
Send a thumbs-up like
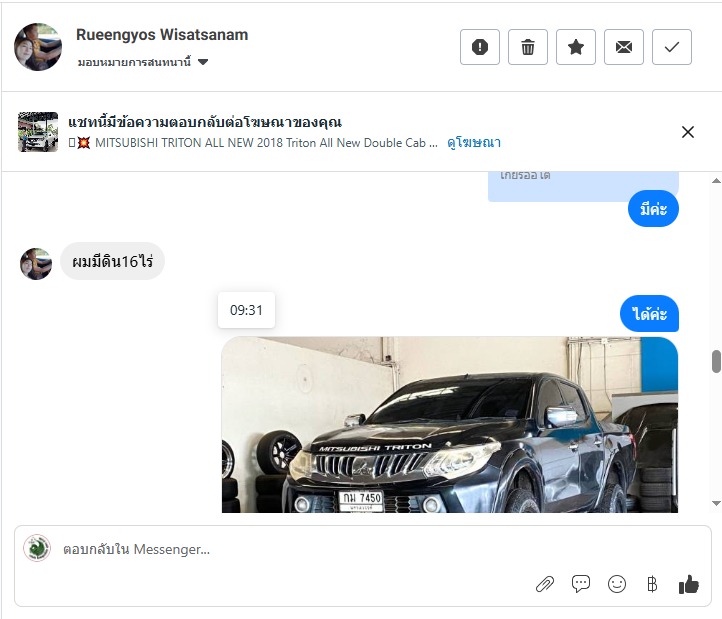(x=688, y=585)
